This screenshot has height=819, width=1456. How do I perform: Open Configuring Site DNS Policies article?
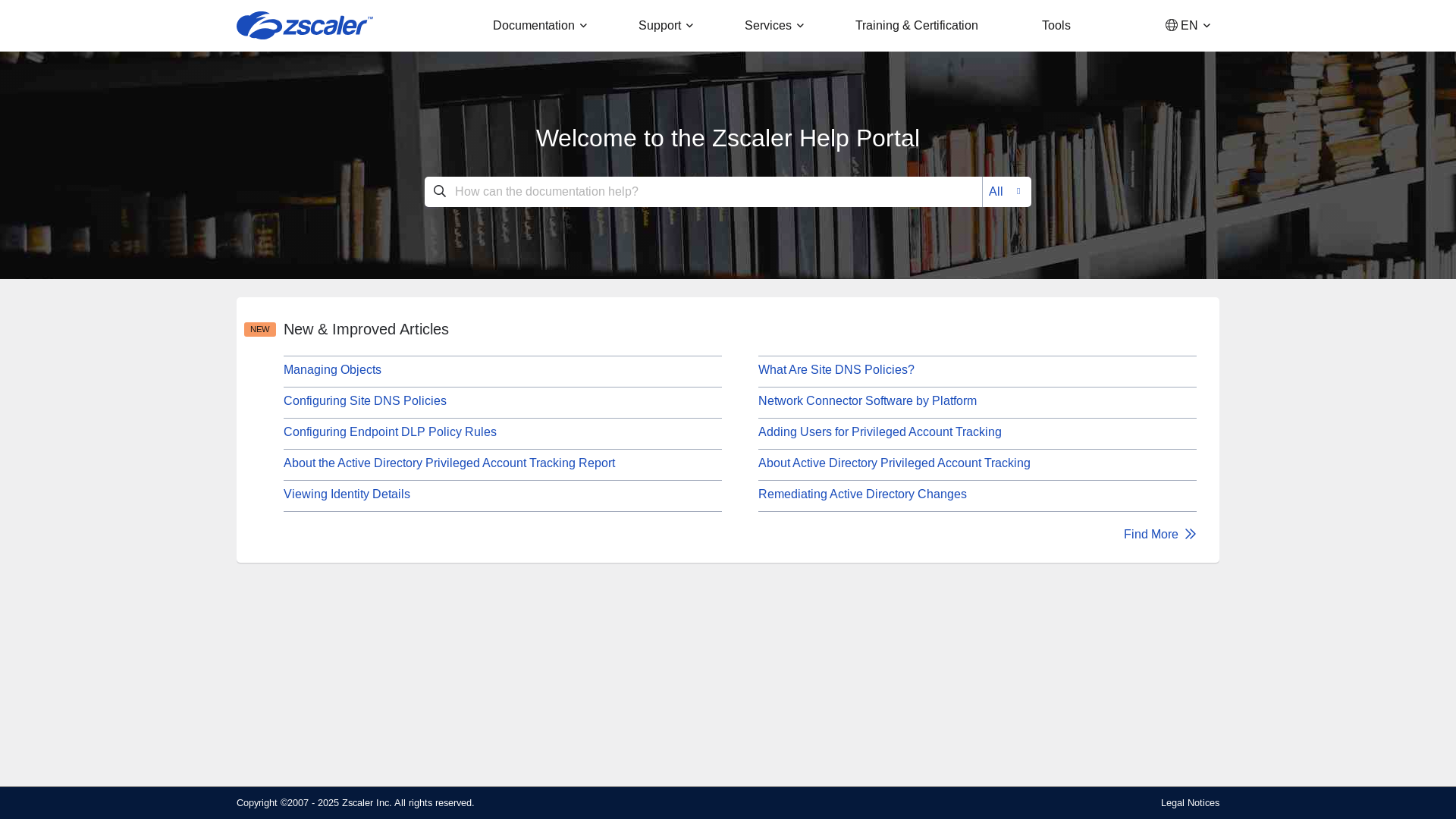pyautogui.click(x=365, y=401)
